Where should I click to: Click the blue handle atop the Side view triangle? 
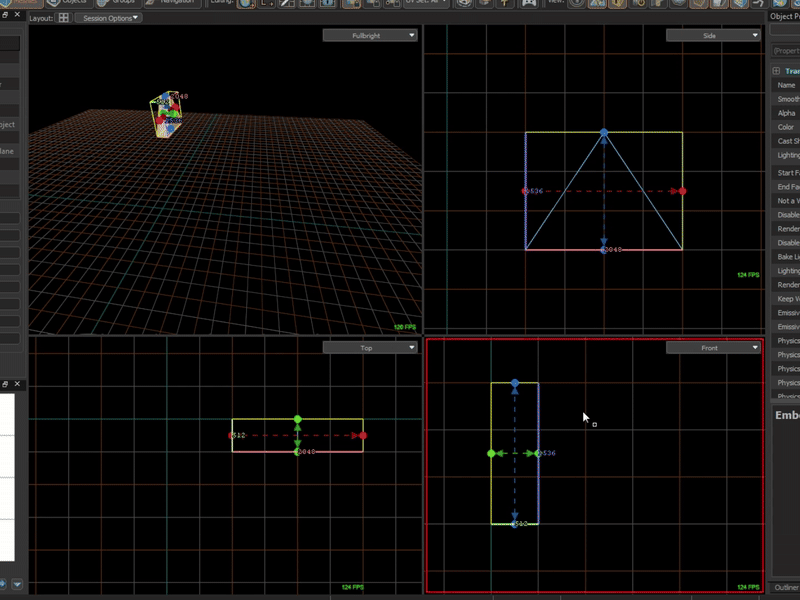604,133
